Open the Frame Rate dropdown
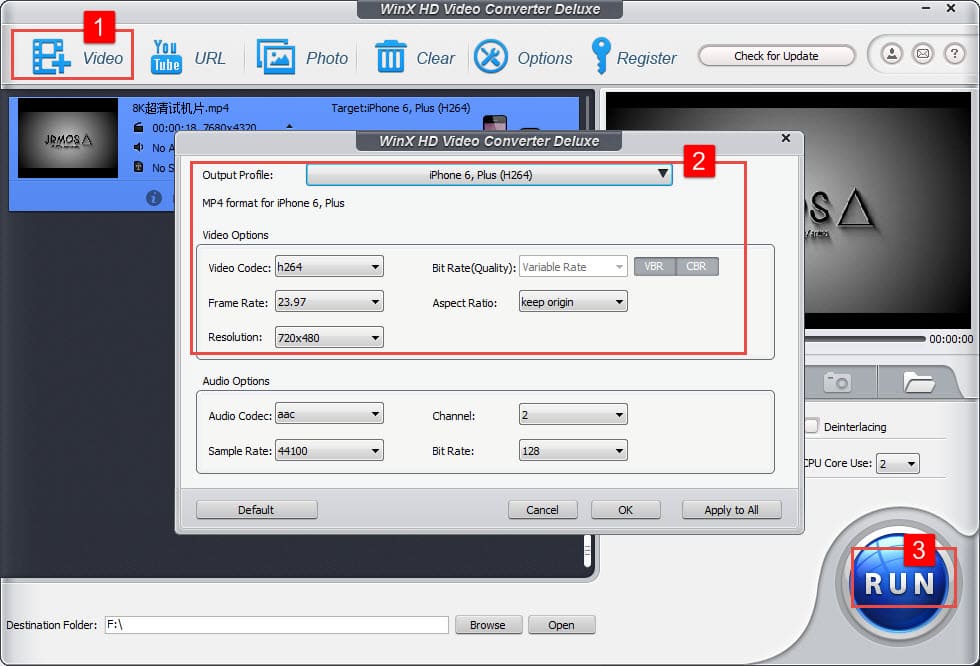The width and height of the screenshot is (980, 666). point(329,301)
